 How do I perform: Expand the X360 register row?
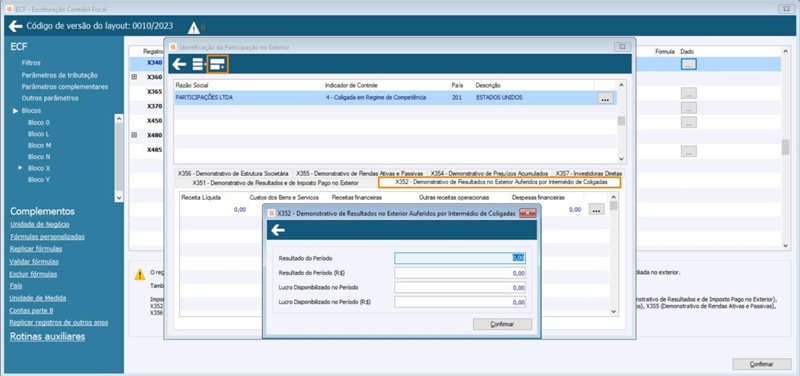coord(134,77)
